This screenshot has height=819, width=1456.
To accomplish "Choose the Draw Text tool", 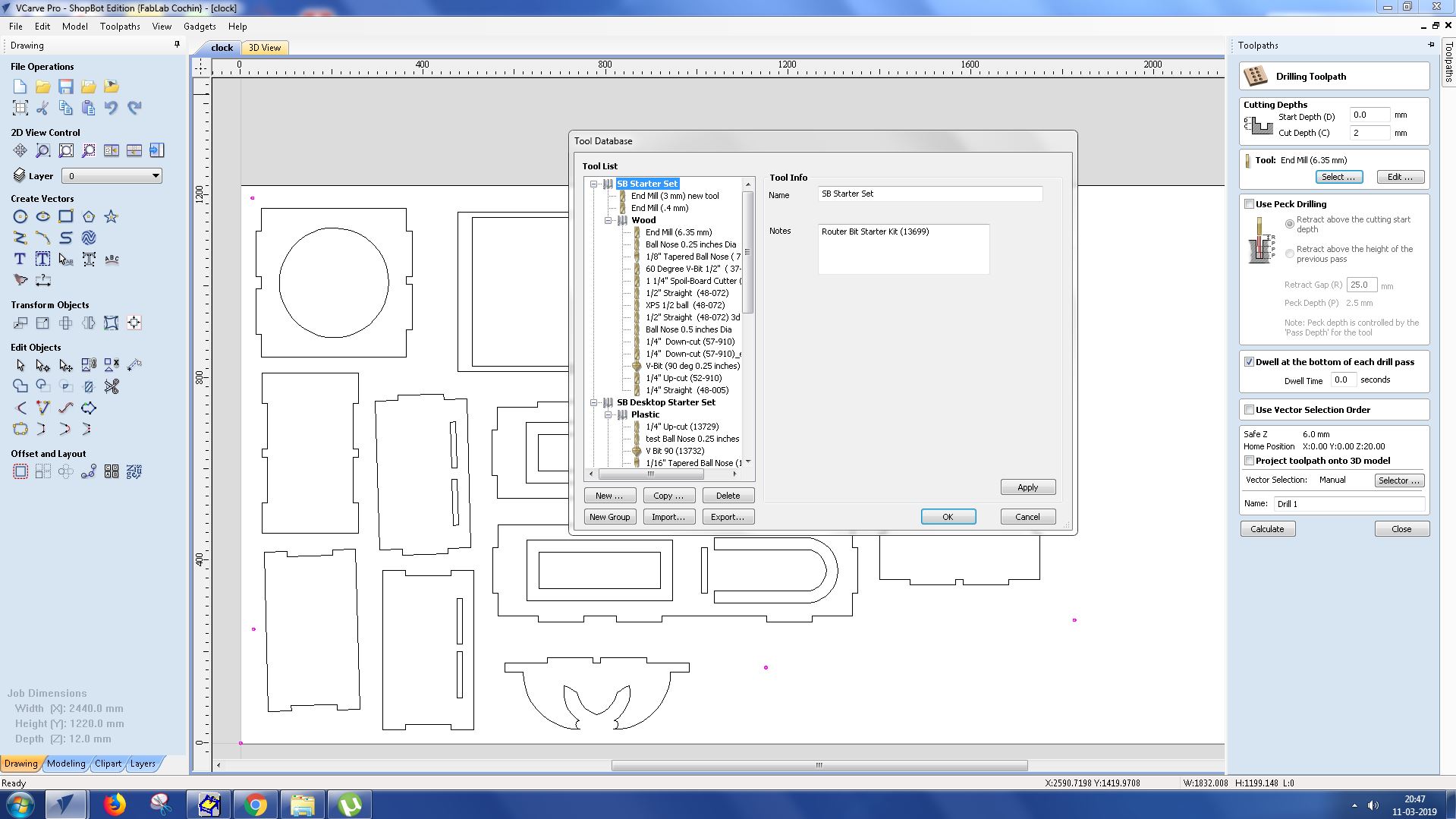I will pyautogui.click(x=20, y=259).
